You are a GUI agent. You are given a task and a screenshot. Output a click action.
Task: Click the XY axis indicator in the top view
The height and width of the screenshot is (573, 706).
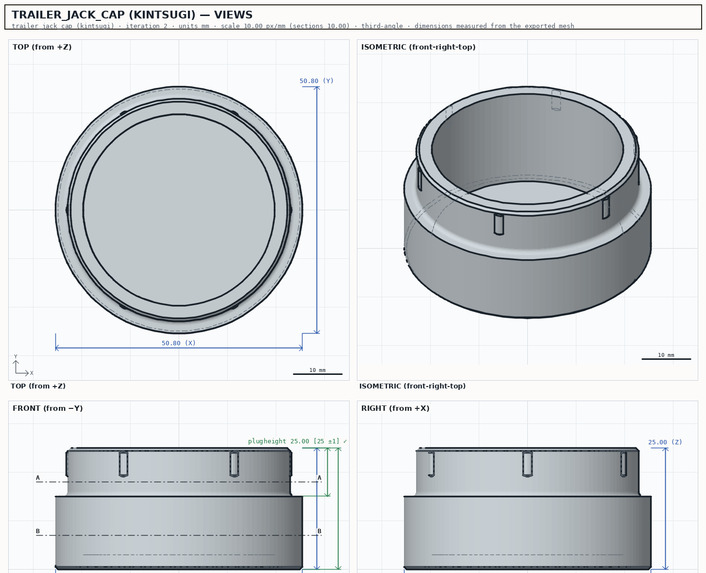(23, 365)
